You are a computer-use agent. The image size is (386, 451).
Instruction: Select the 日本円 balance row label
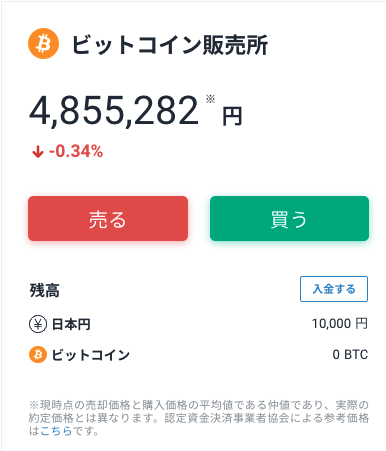click(71, 324)
